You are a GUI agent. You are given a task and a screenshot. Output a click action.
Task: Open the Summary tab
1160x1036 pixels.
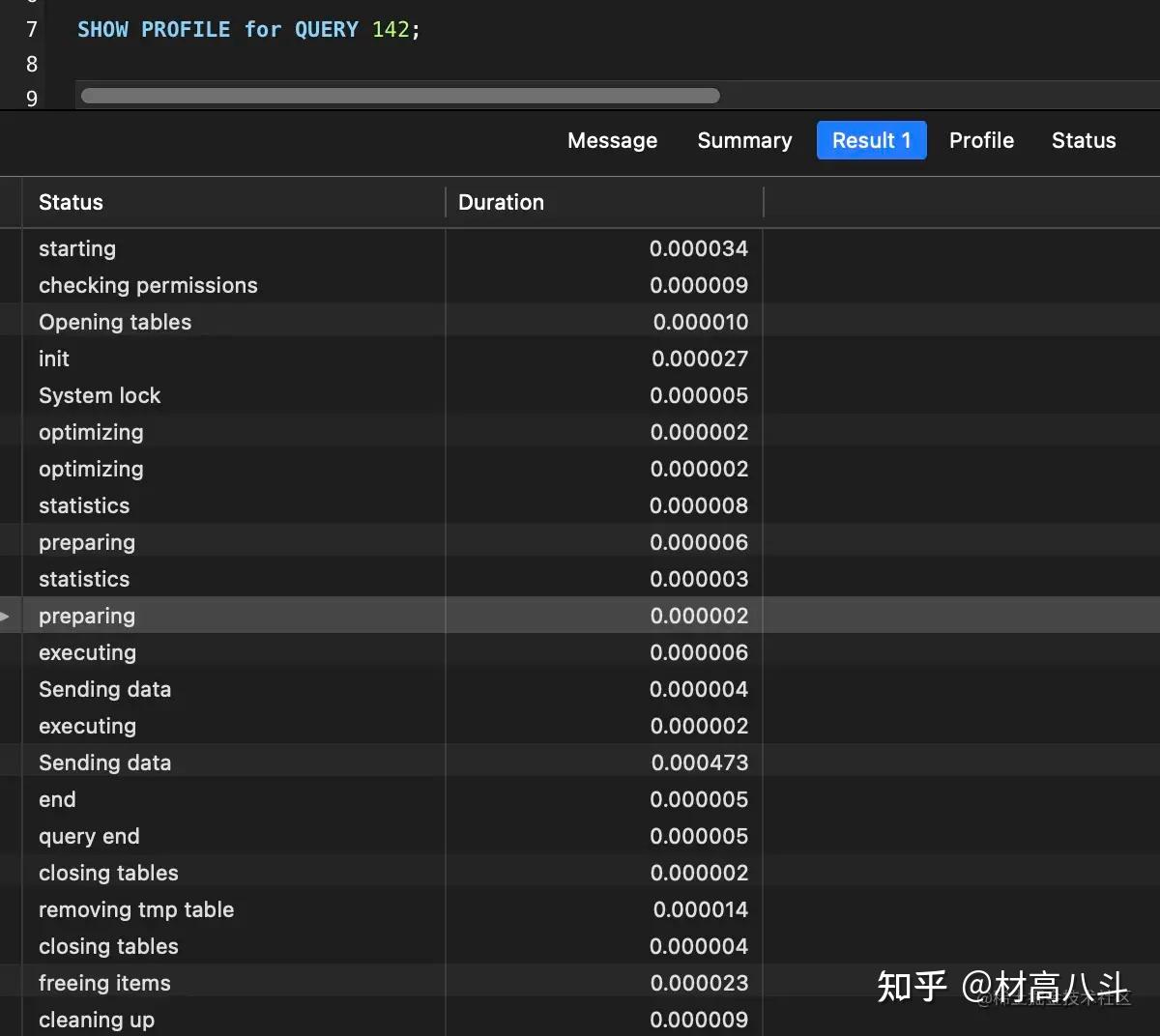click(744, 140)
